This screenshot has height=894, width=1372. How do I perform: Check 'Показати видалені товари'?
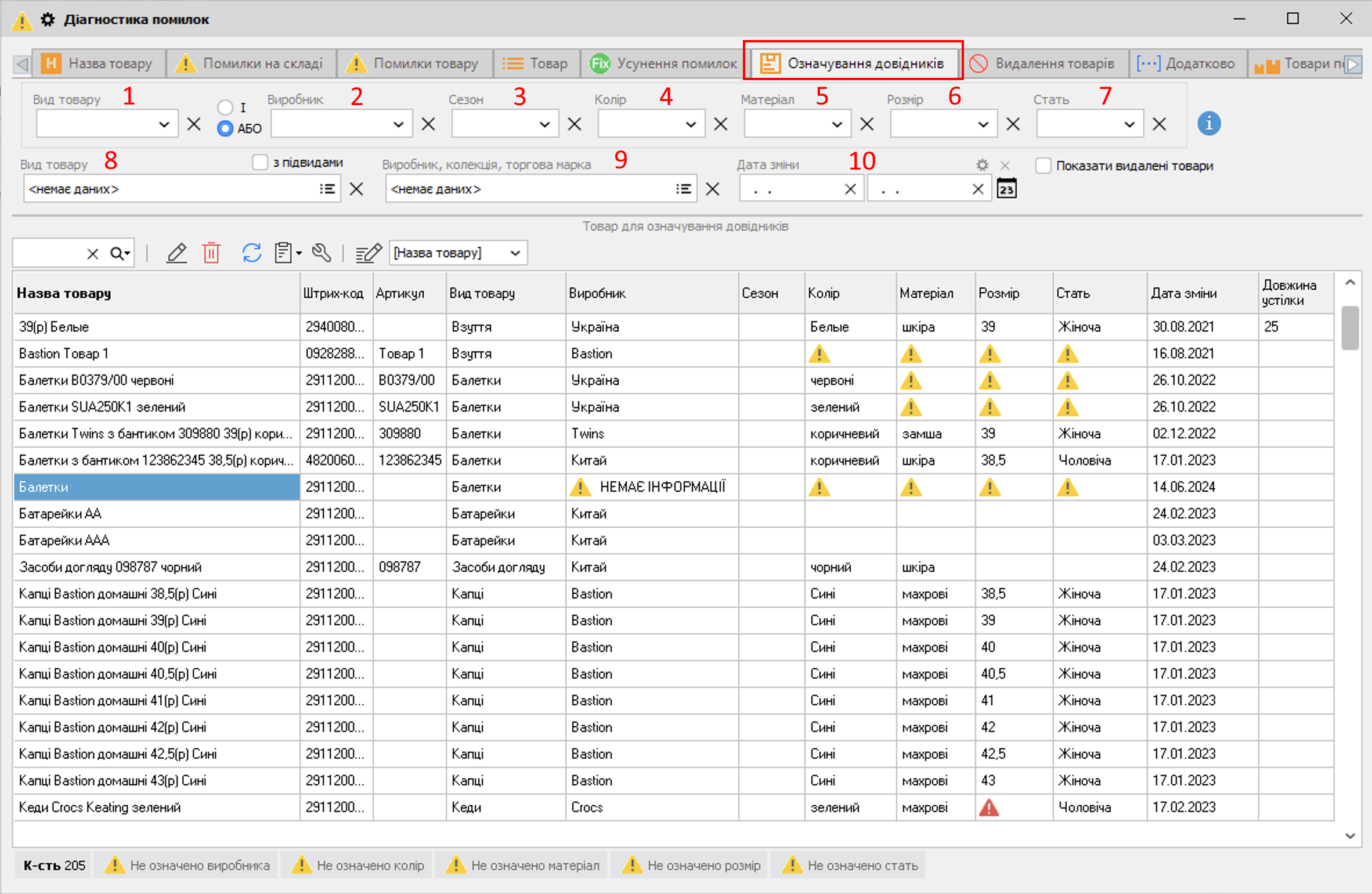click(1043, 166)
